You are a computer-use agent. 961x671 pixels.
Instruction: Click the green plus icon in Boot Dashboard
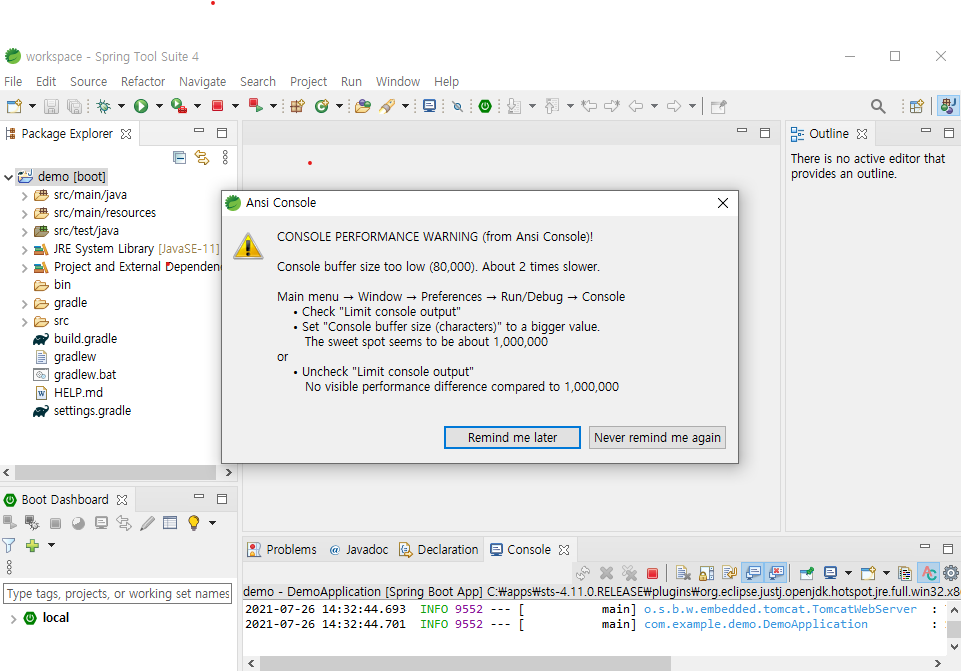click(x=32, y=545)
